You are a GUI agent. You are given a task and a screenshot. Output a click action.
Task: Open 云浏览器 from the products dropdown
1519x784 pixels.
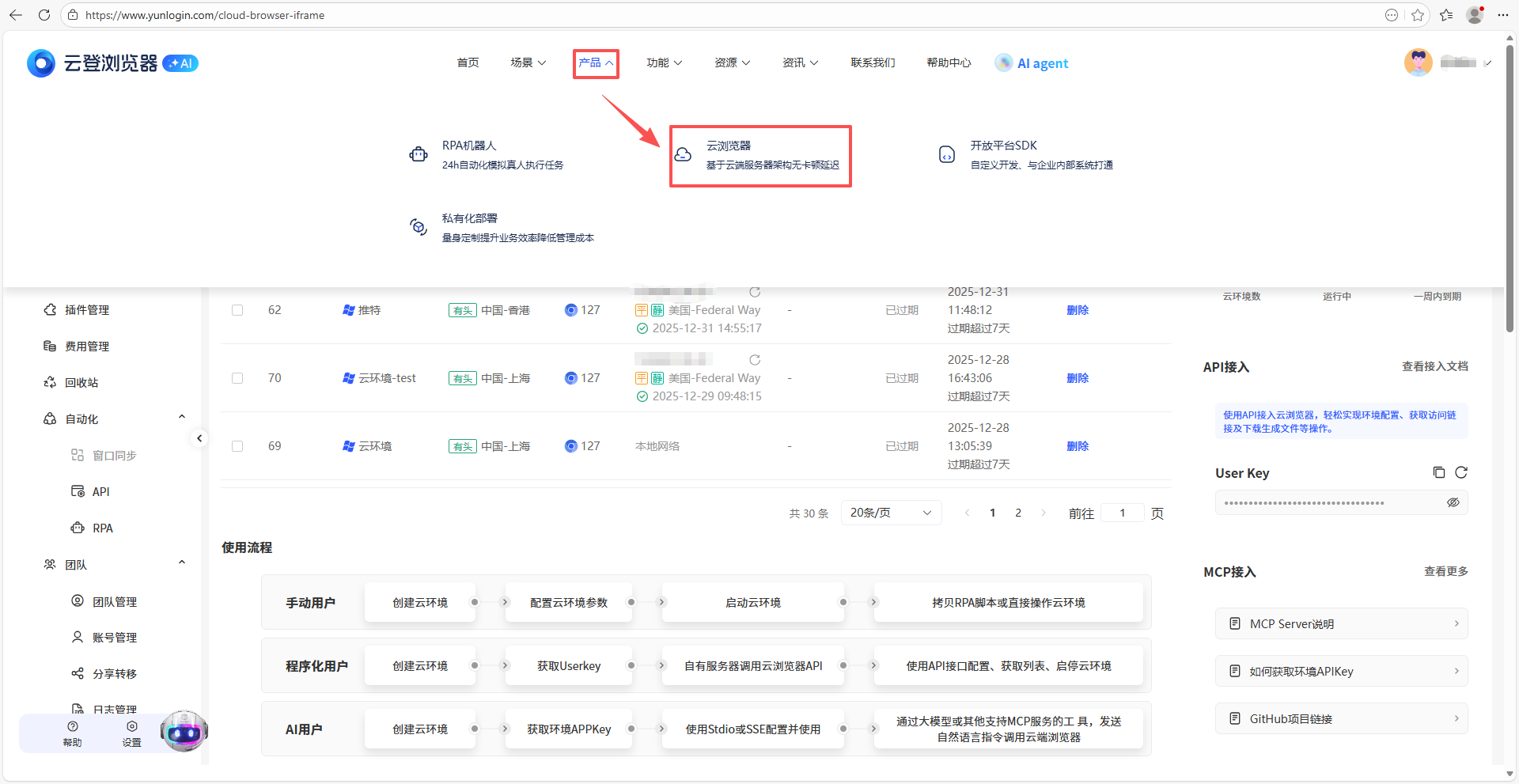point(759,156)
